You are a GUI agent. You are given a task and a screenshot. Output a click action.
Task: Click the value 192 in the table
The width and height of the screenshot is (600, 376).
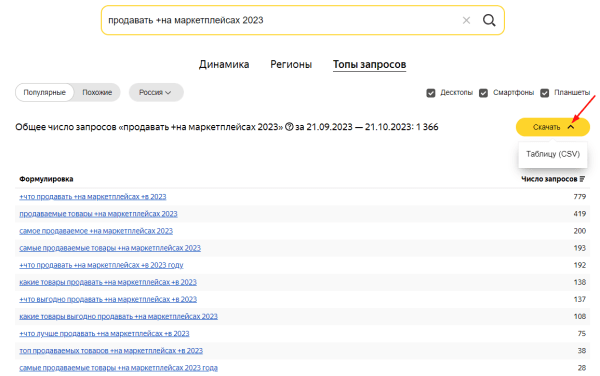point(580,265)
